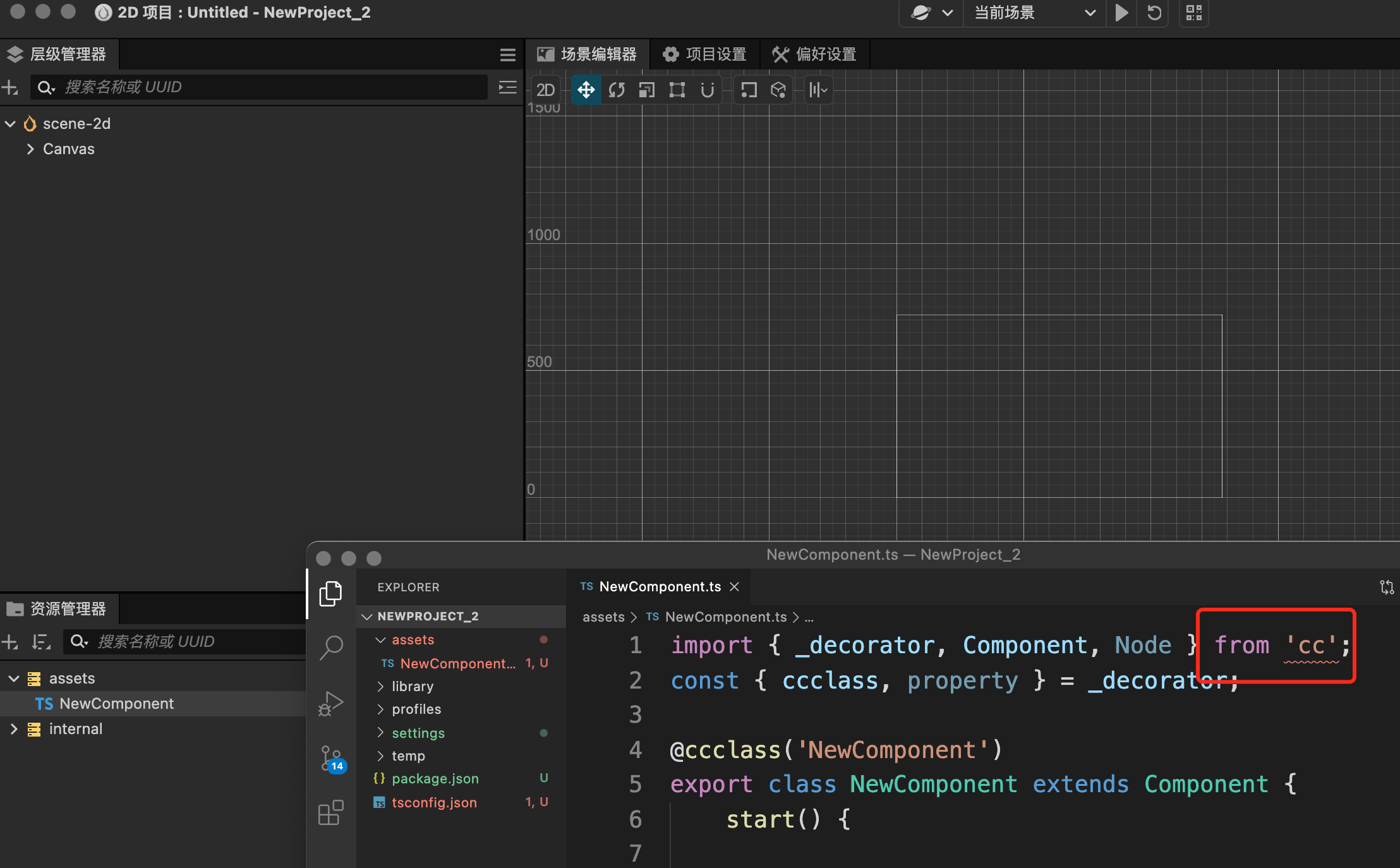This screenshot has width=1400, height=868.
Task: Open the 当前场景 scene selector dropdown
Action: coord(1034,13)
